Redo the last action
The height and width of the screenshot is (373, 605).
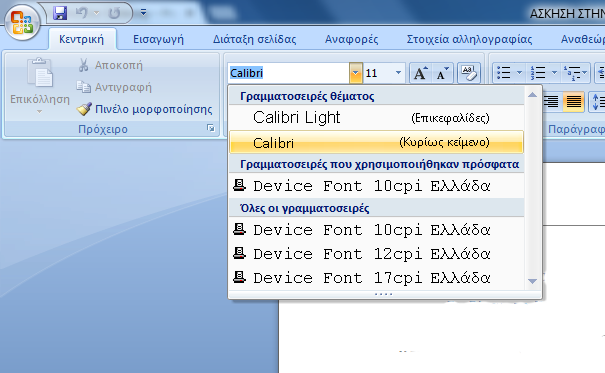click(x=114, y=13)
